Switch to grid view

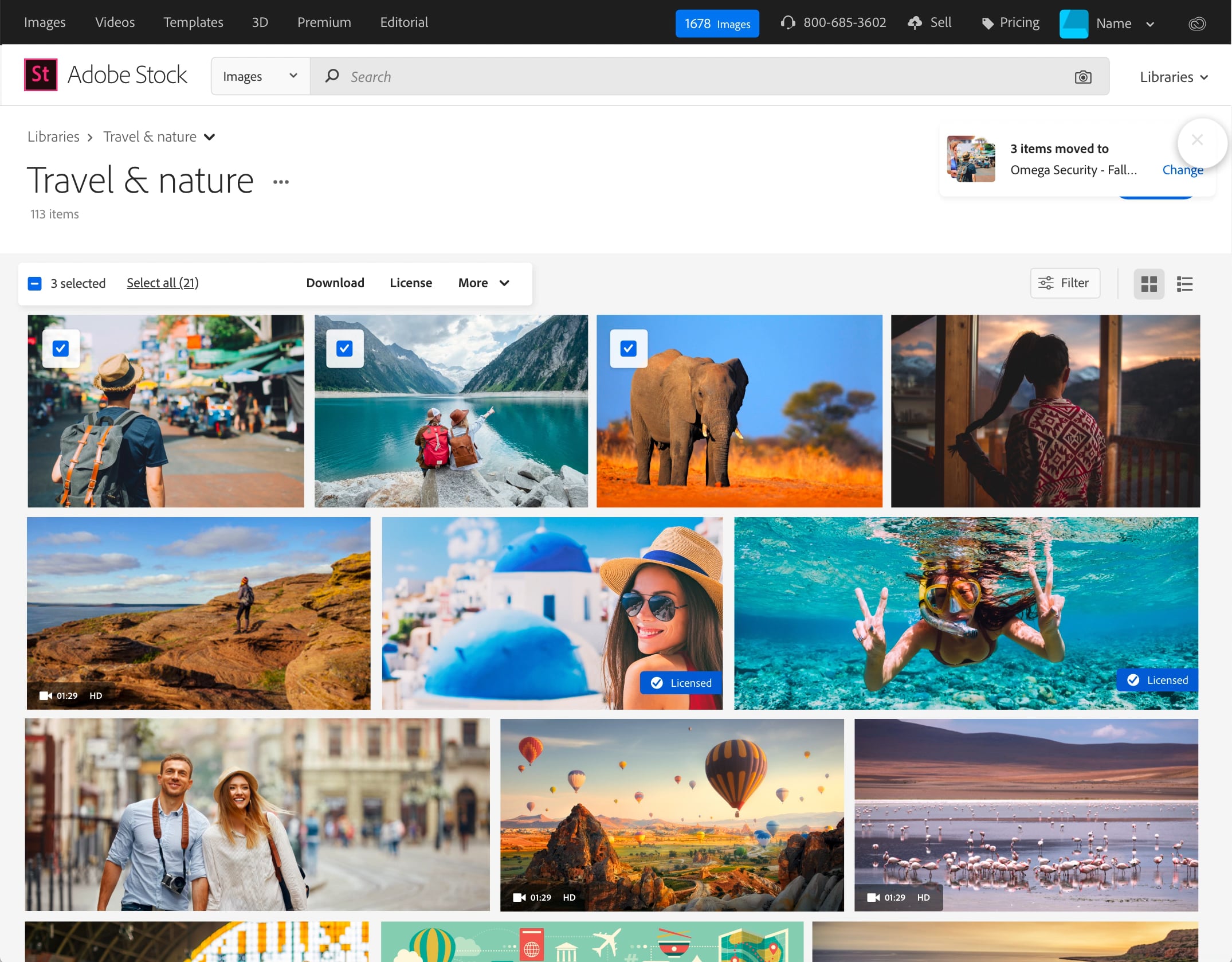click(1148, 283)
